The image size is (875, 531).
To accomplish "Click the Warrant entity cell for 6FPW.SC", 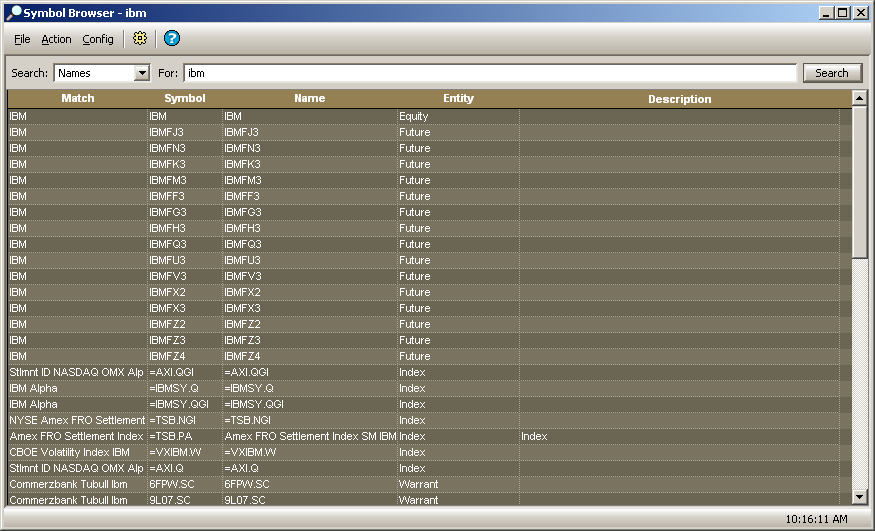I will 458,484.
